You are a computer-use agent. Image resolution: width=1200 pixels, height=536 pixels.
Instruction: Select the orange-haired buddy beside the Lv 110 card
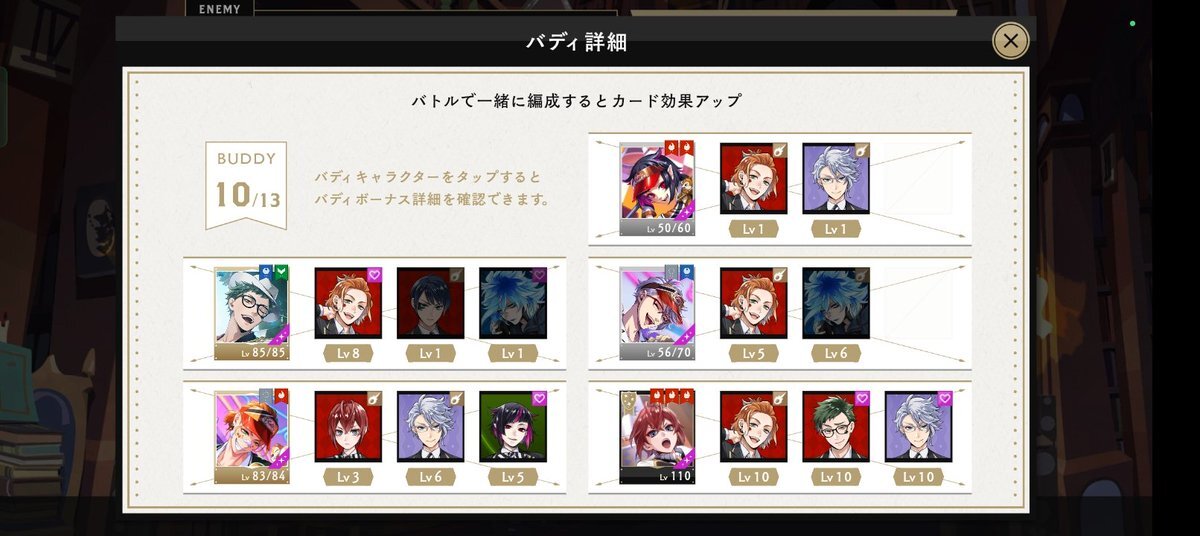point(754,426)
